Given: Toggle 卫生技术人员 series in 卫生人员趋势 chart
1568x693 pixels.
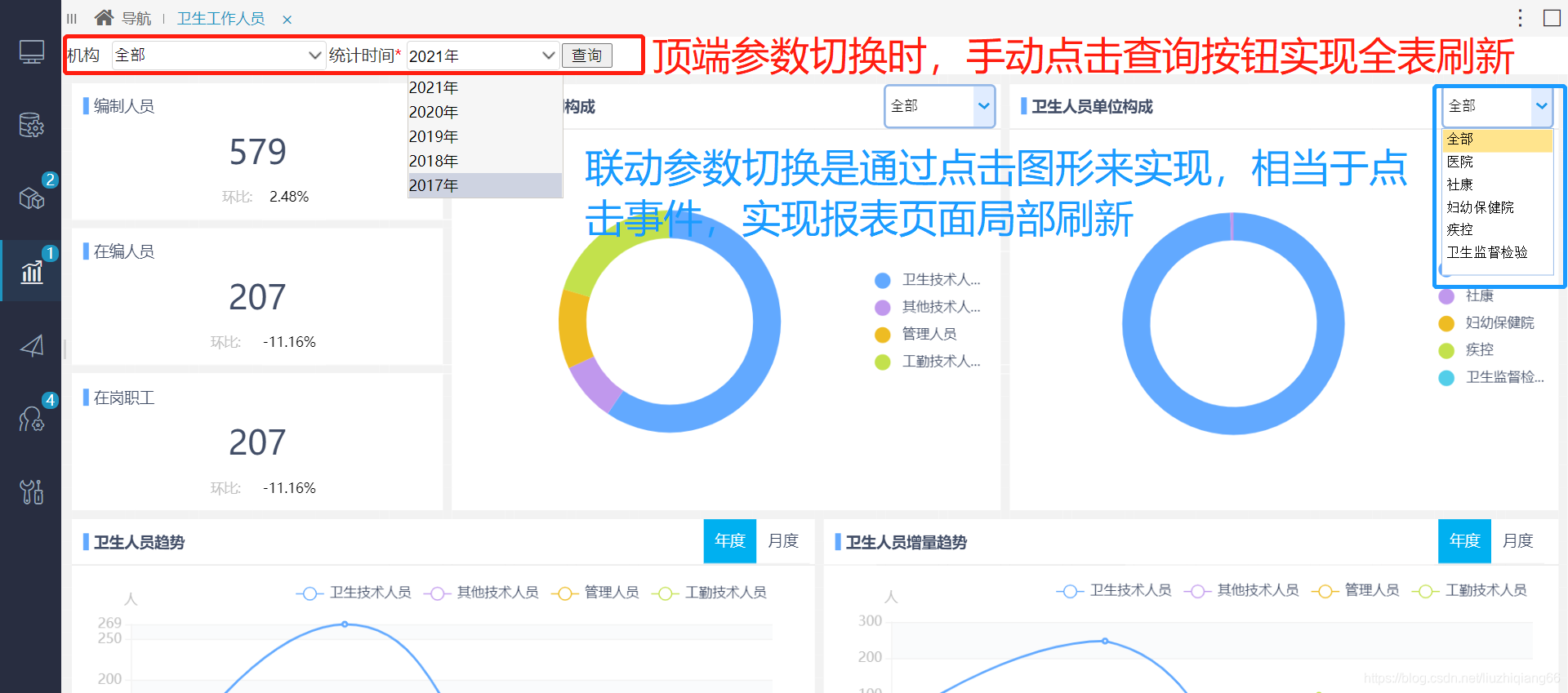Looking at the screenshot, I should click(x=354, y=593).
